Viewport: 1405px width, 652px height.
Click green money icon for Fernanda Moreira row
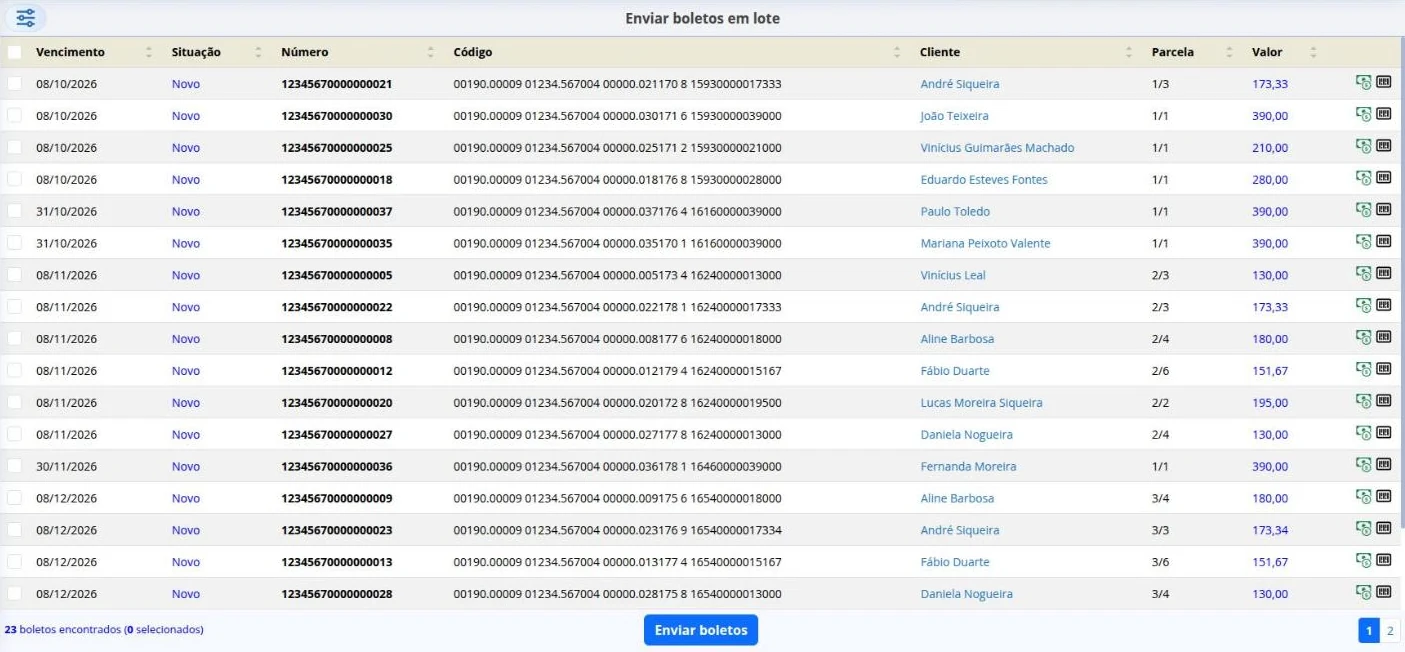point(1363,465)
